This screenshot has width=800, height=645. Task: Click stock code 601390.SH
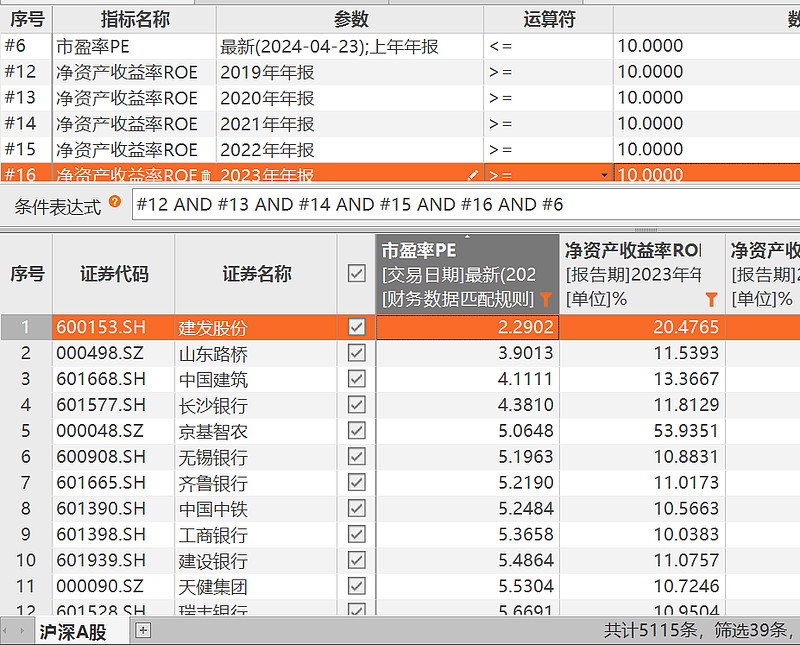pos(101,509)
